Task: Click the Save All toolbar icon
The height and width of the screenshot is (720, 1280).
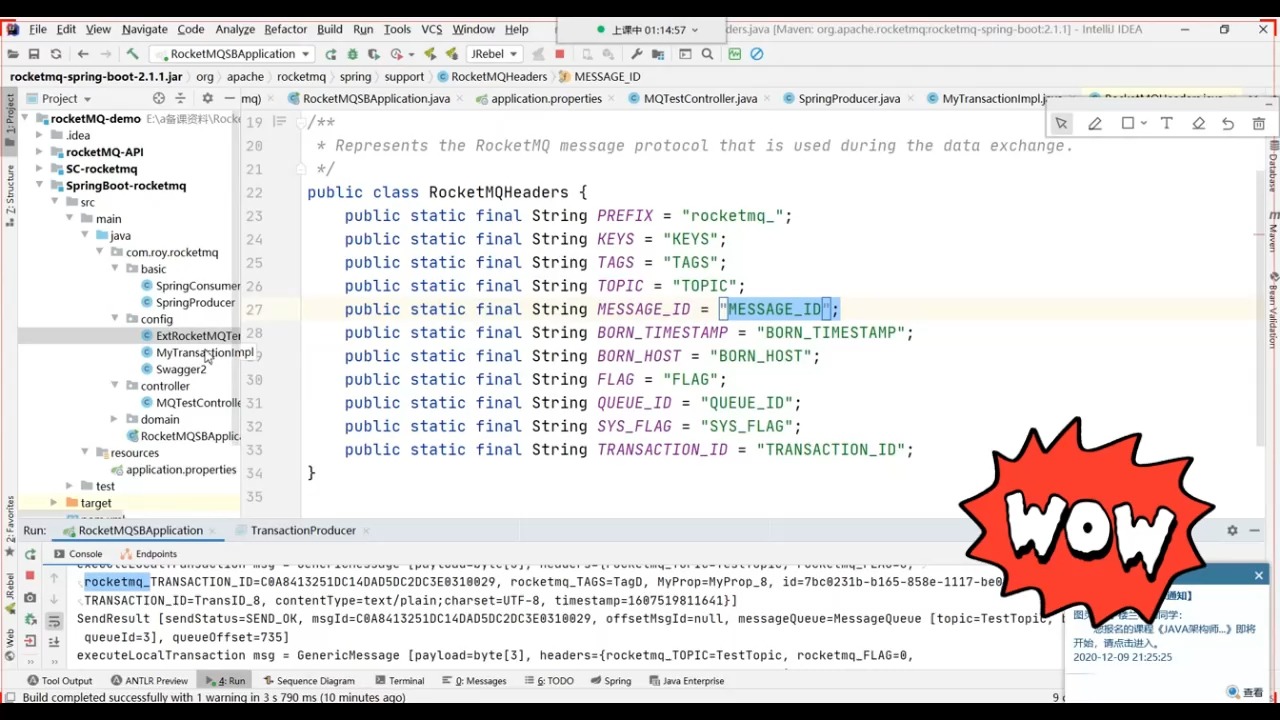Action: click(34, 54)
